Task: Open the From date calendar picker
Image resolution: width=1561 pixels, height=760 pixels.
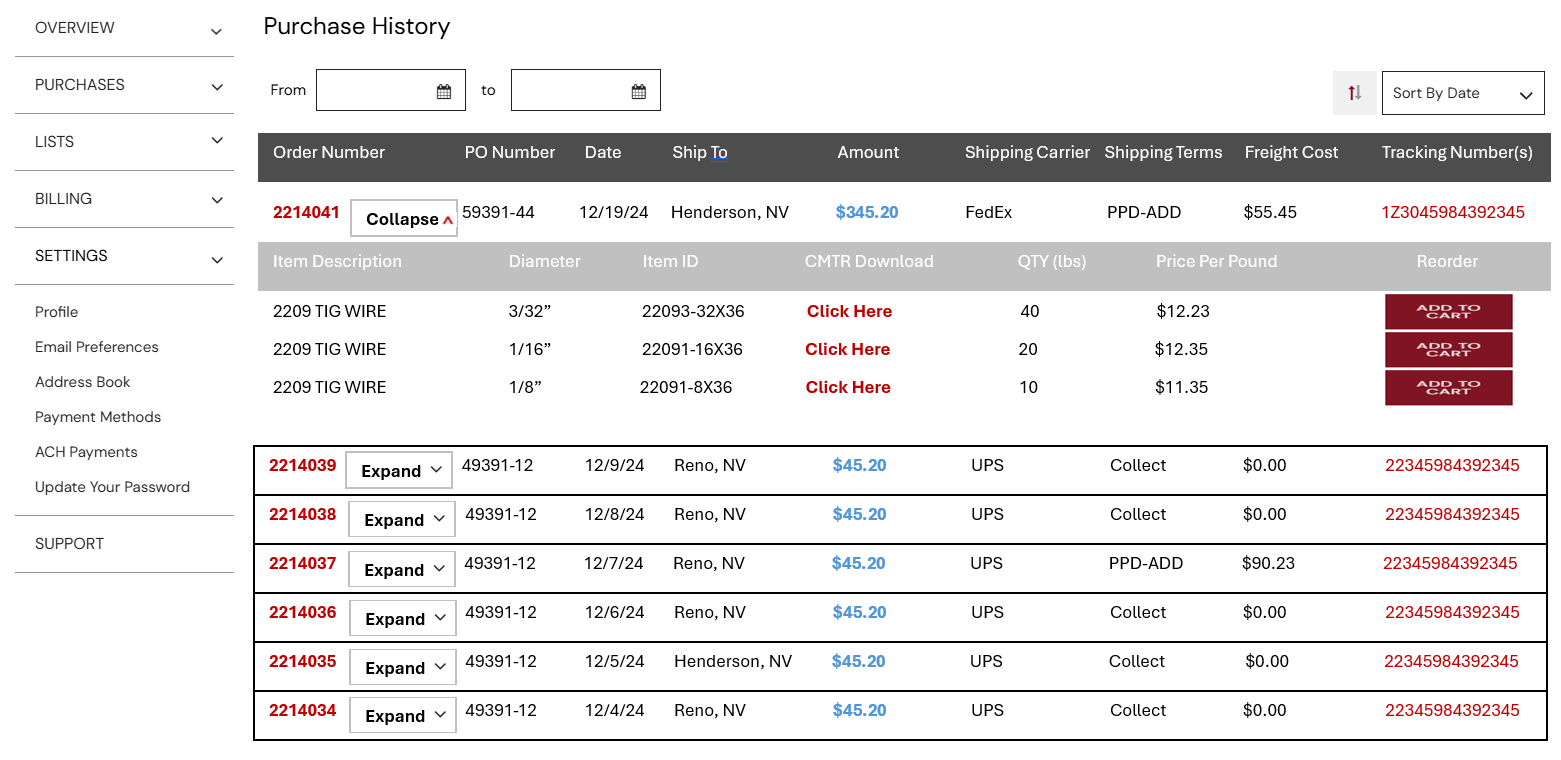Action: point(444,91)
